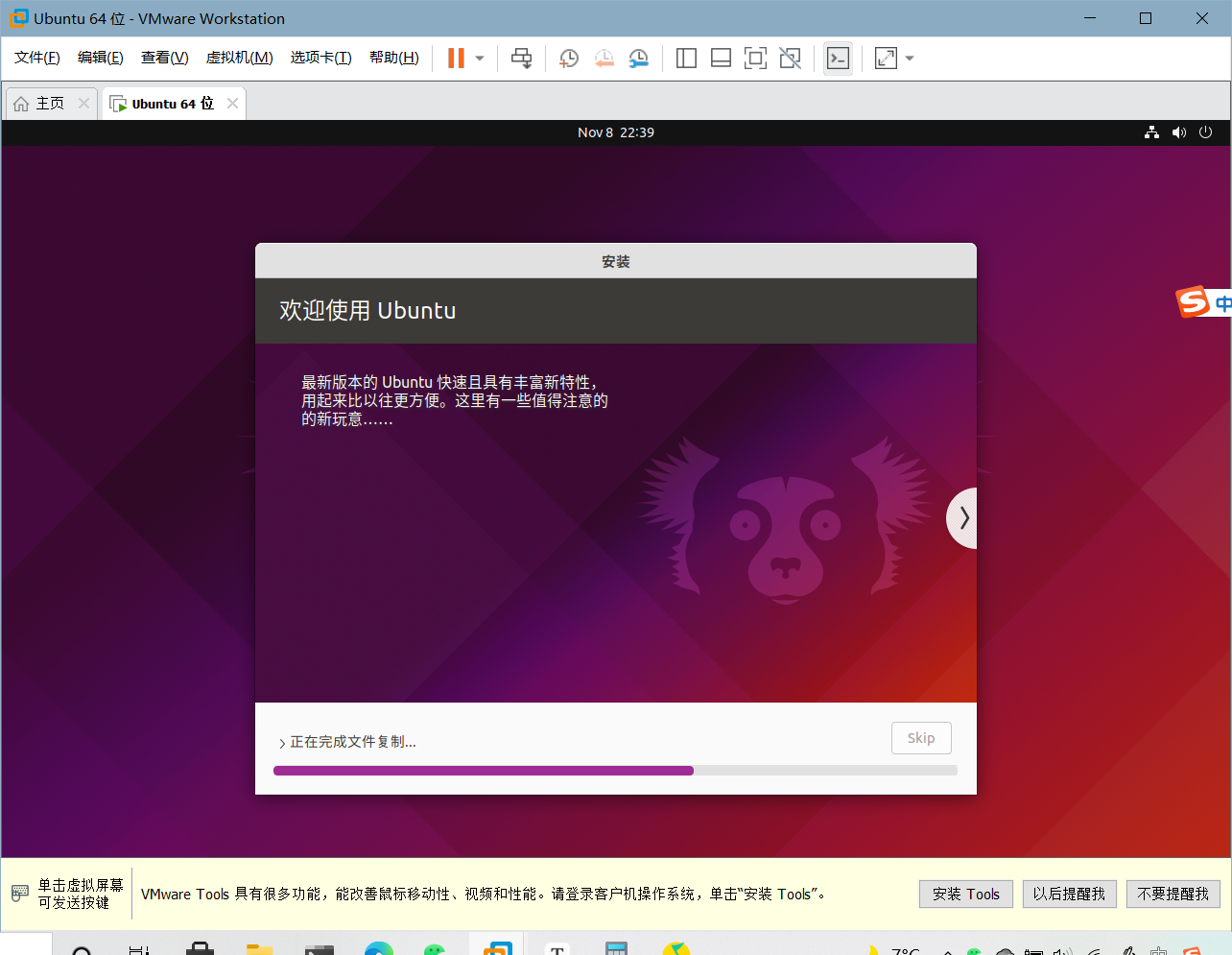Send Ctrl+Alt+Del to the virtual machine
The width and height of the screenshot is (1232, 955).
point(521,59)
